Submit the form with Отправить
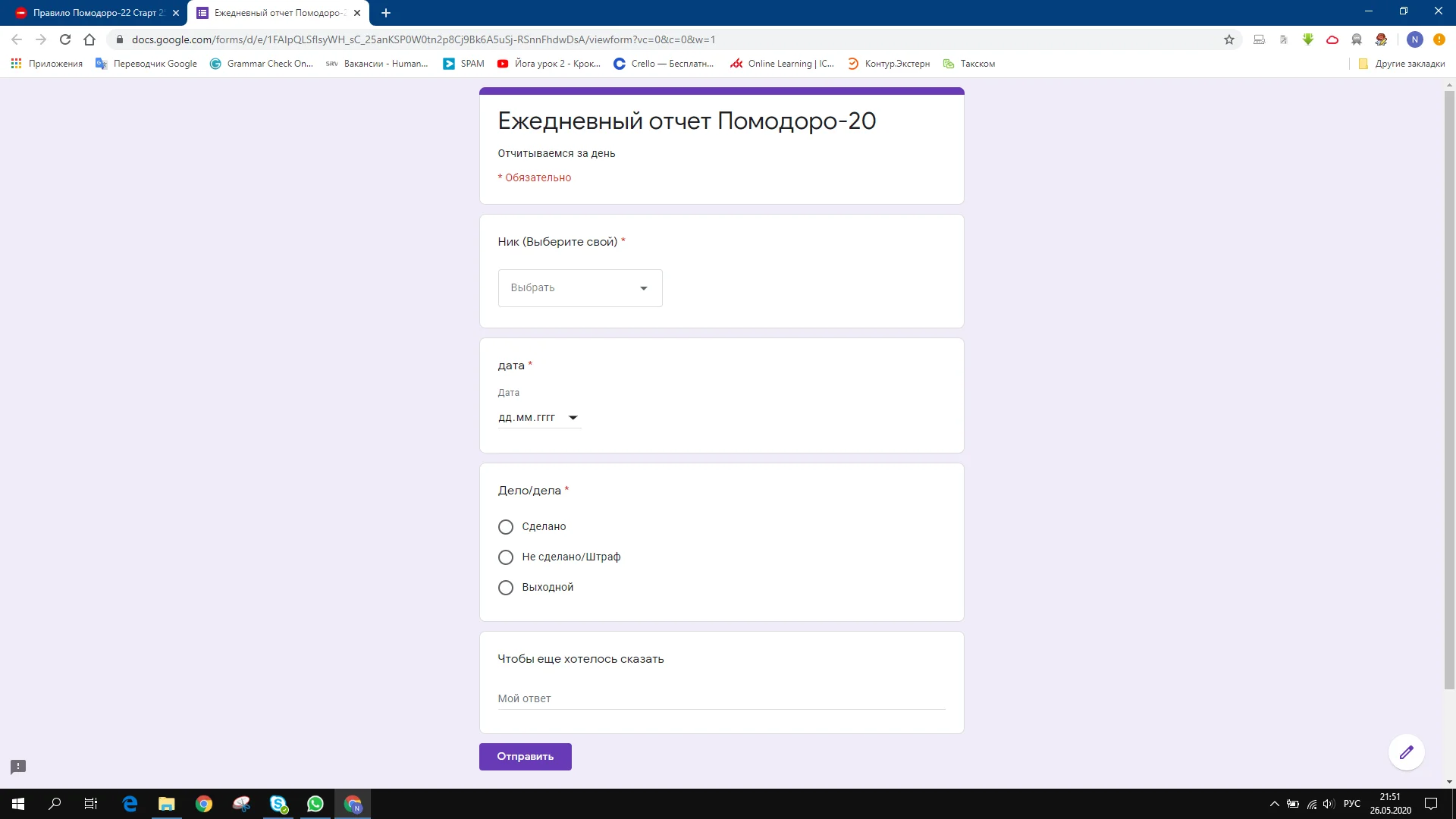Screen dimensions: 1456x819 point(525,757)
